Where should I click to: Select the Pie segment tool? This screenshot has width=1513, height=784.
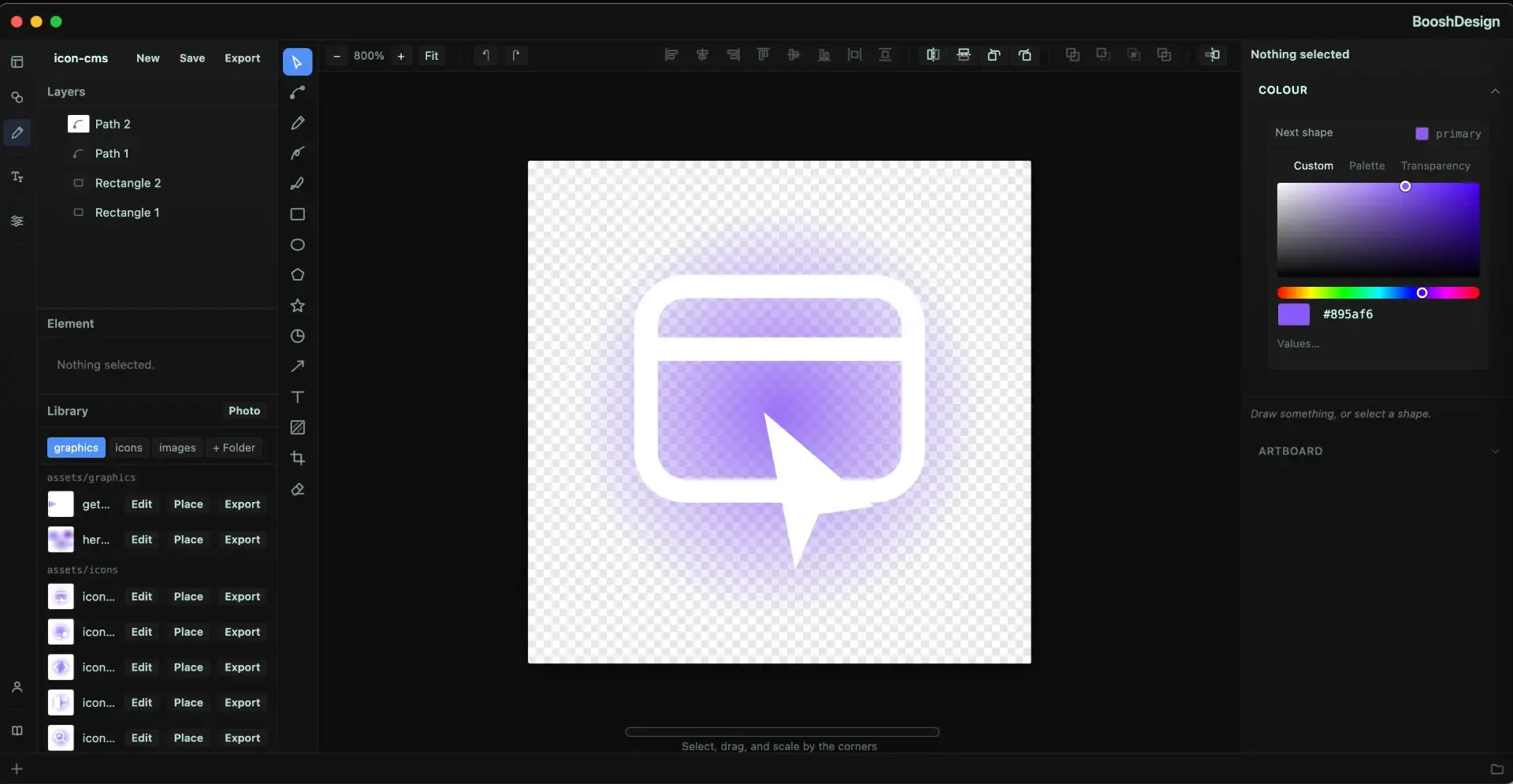point(297,336)
